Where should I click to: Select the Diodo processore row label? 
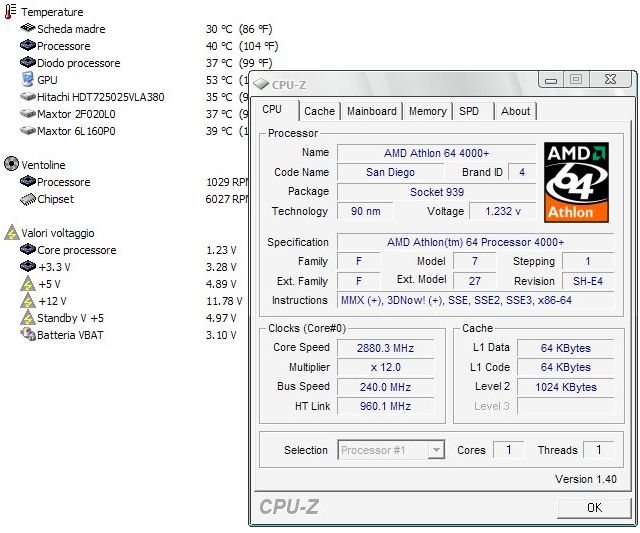click(79, 63)
